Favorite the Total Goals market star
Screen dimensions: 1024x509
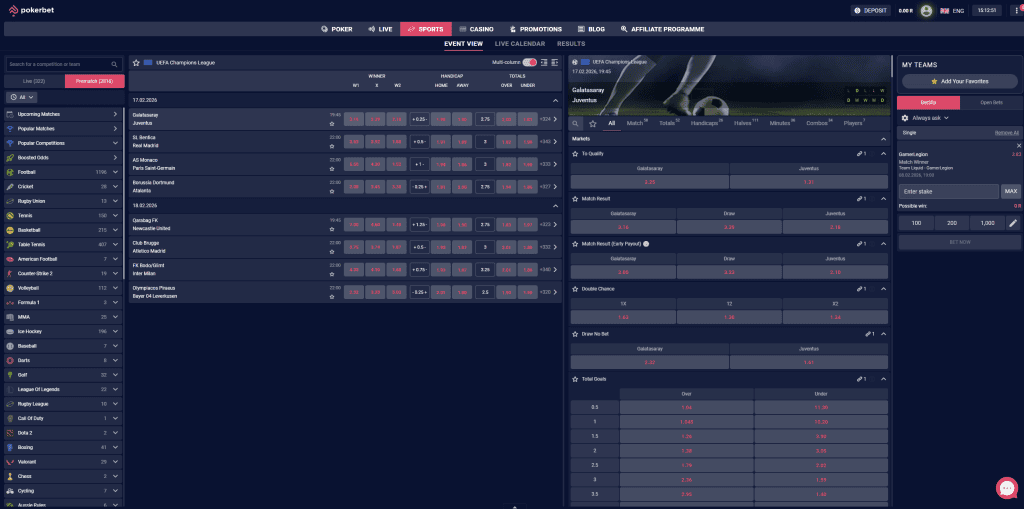(x=575, y=379)
